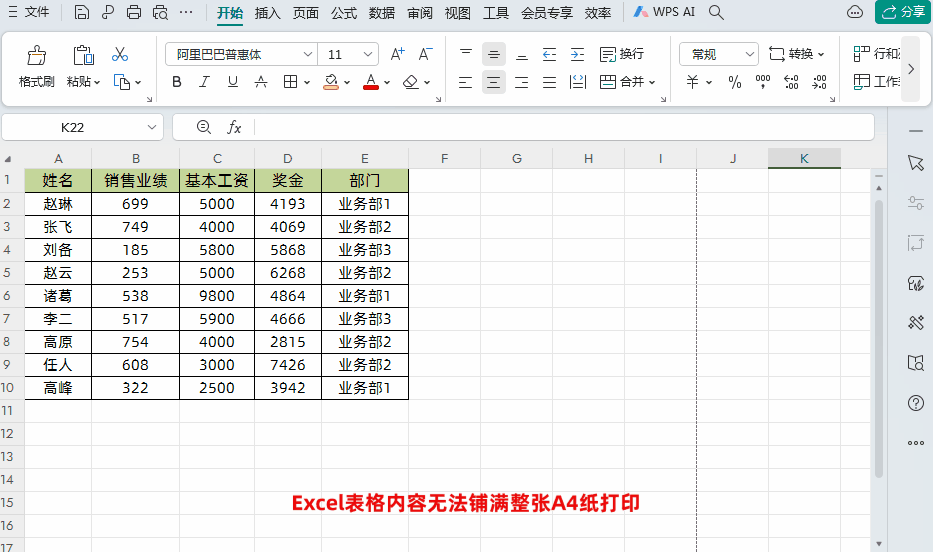
Task: Click the scissors Cut icon
Action: (120, 54)
